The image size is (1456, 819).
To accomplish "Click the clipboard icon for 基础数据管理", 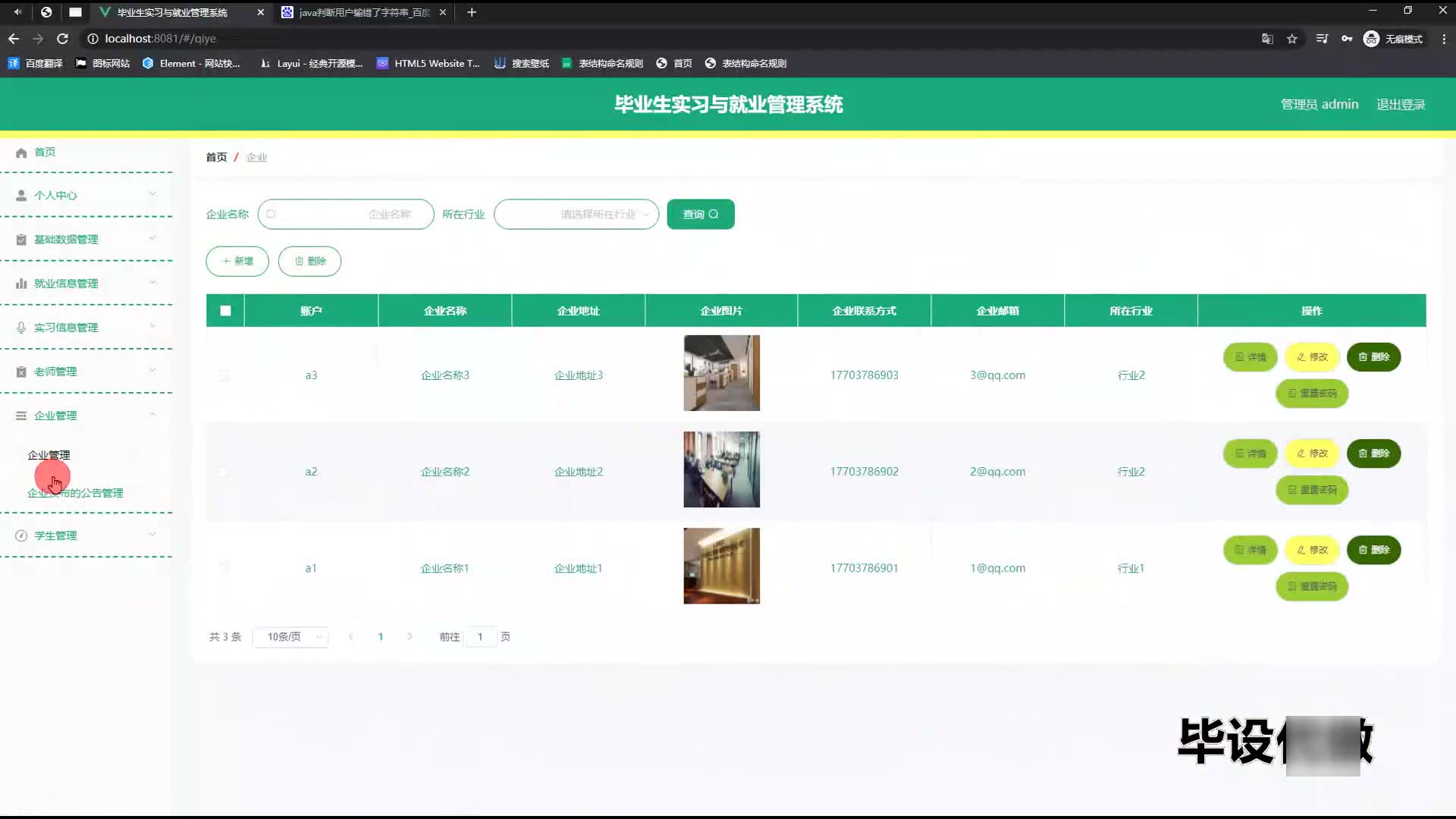I will pyautogui.click(x=21, y=240).
